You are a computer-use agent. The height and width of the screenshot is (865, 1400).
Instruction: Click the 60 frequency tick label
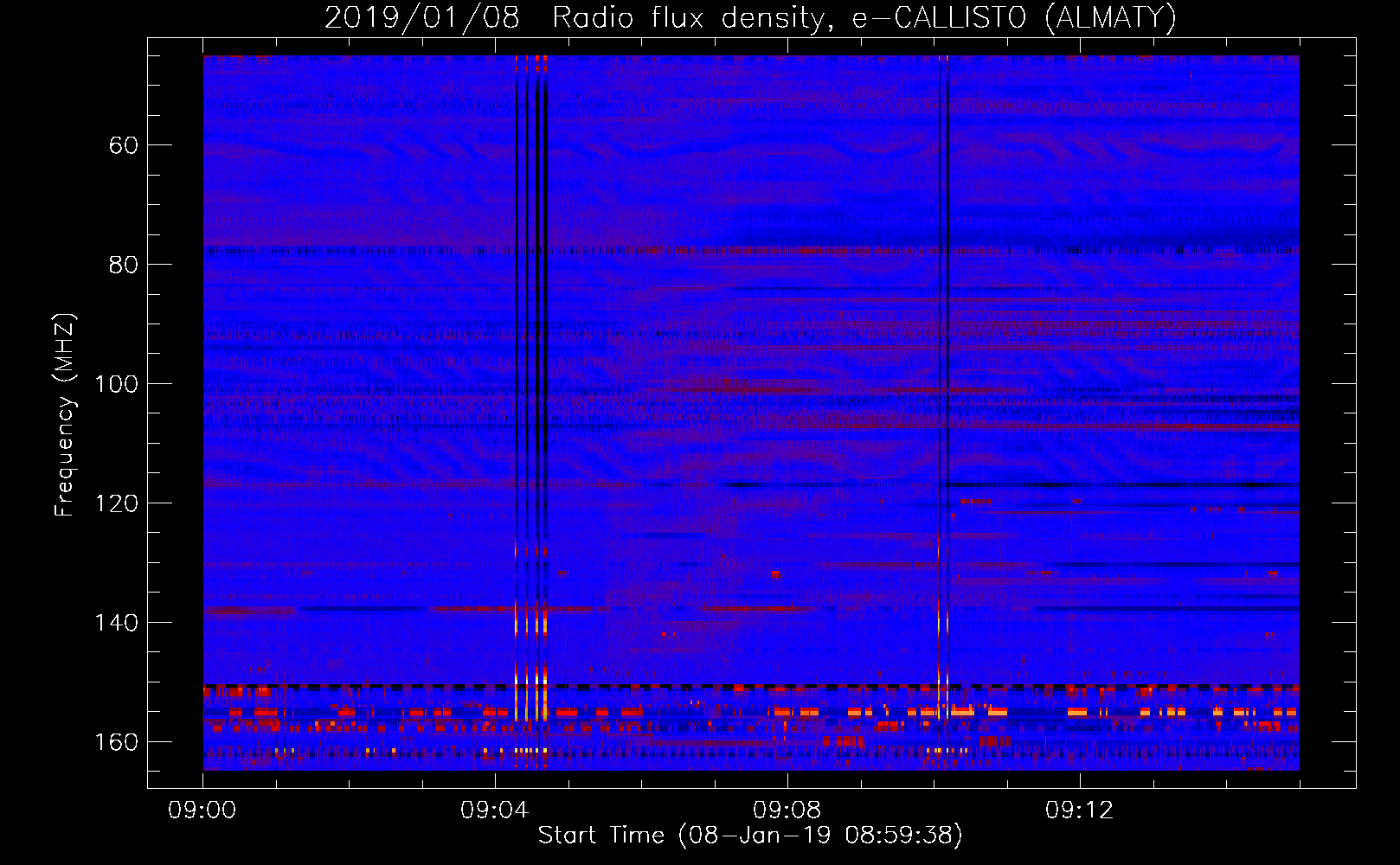click(124, 145)
